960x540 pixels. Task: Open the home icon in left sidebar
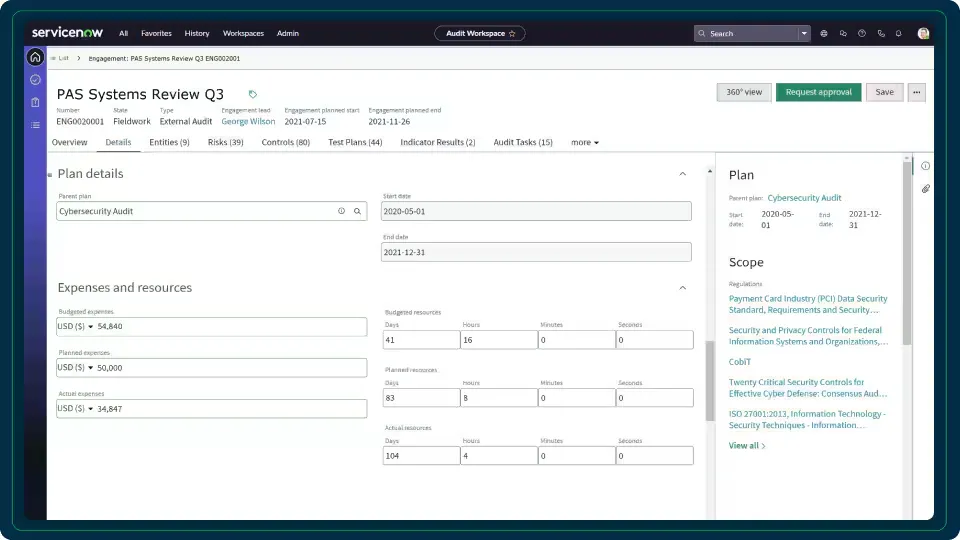pos(36,58)
